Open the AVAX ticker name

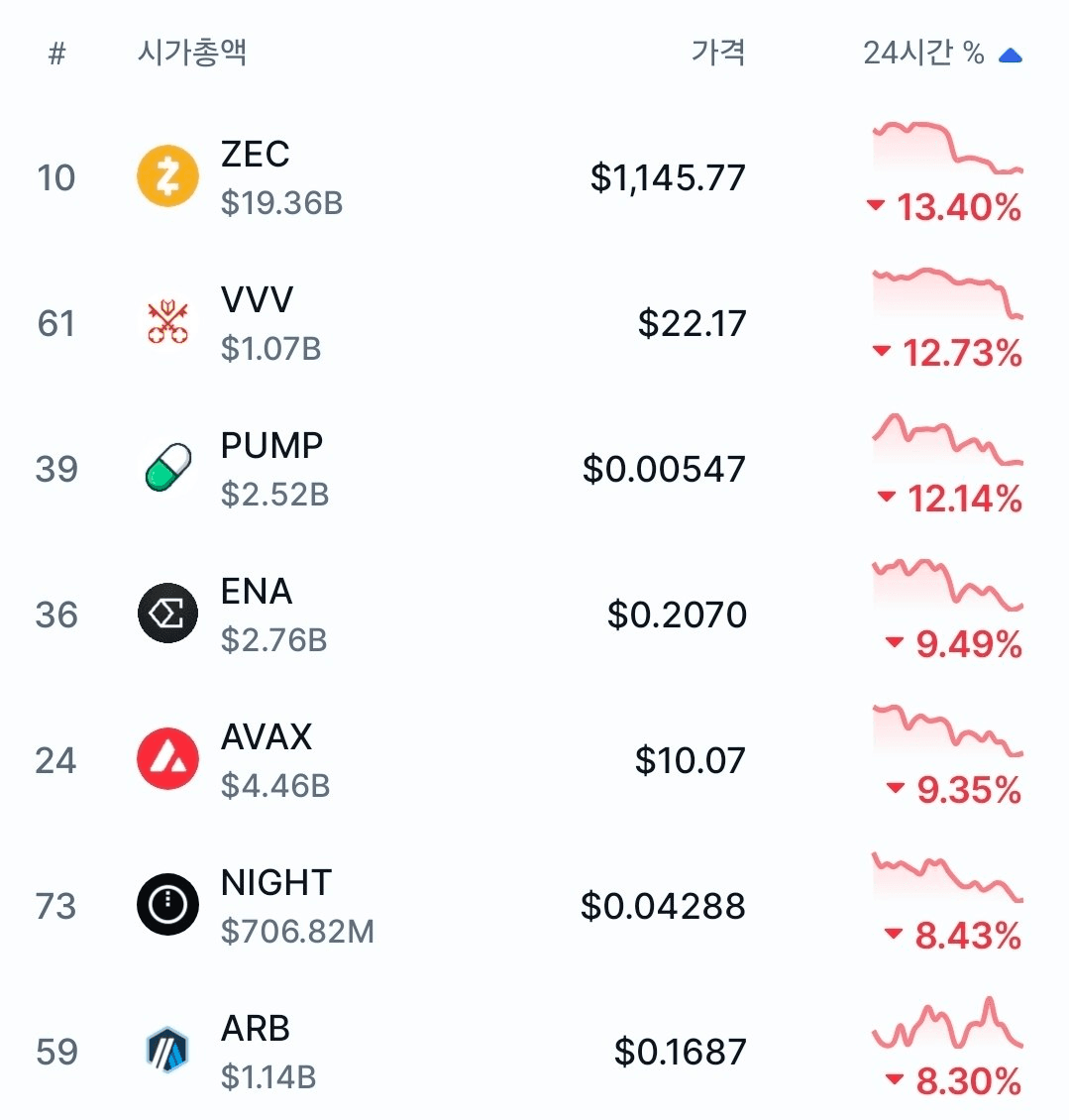pyautogui.click(x=267, y=736)
